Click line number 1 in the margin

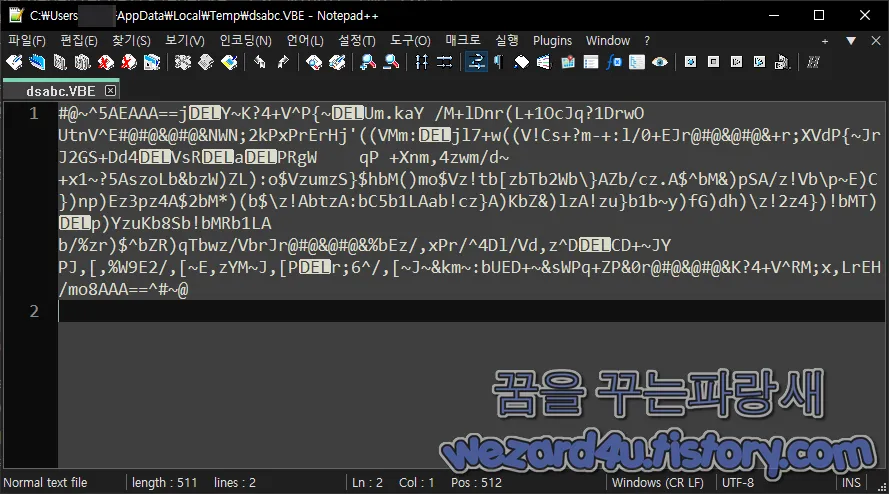(34, 113)
